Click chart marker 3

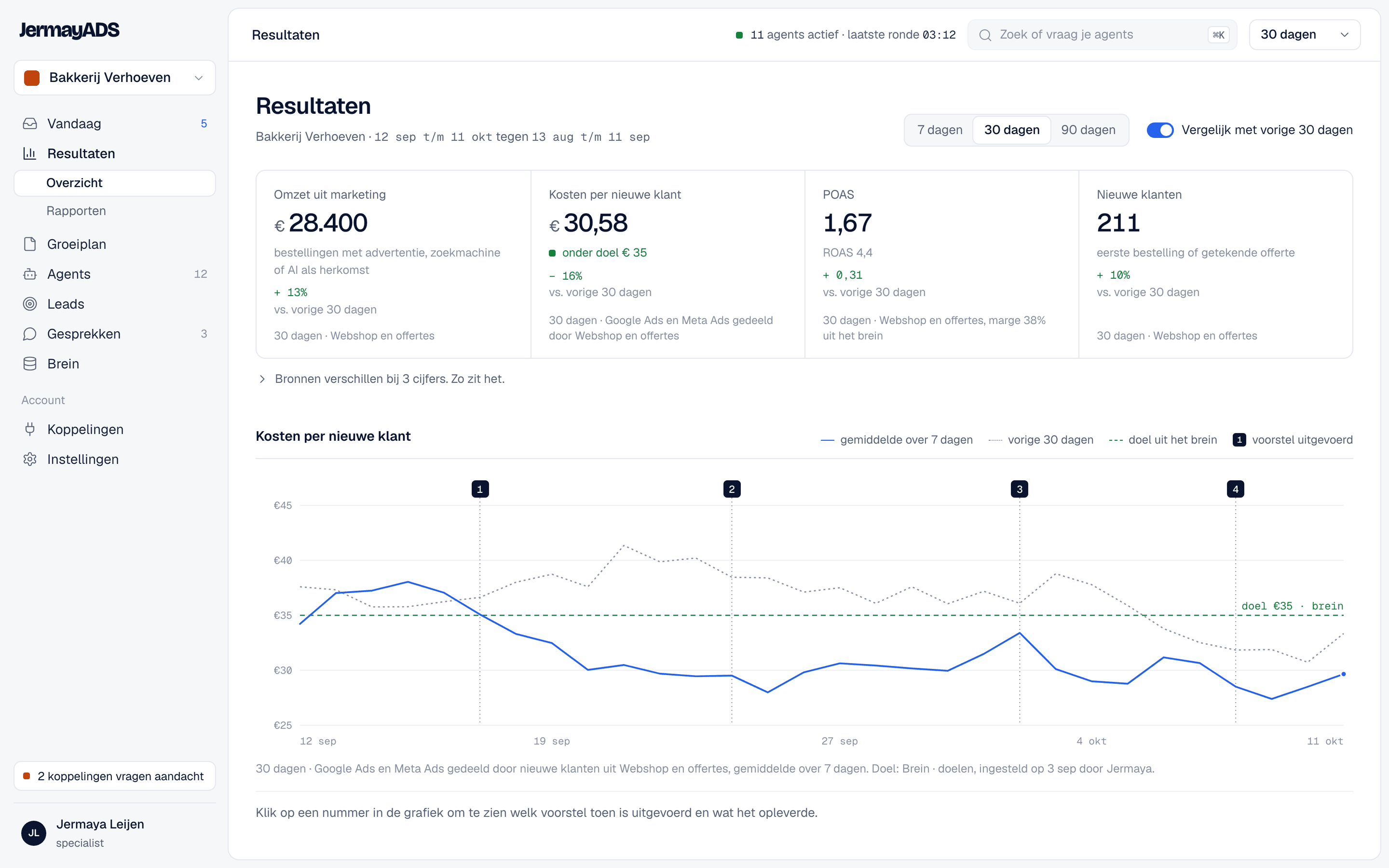1020,489
